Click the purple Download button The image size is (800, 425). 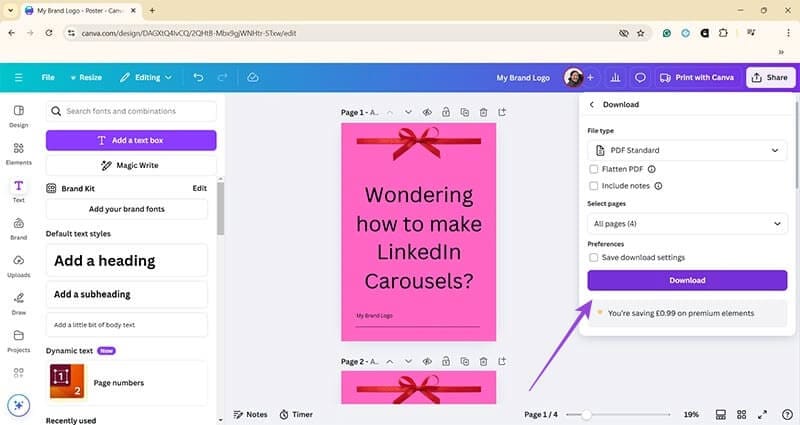point(687,280)
